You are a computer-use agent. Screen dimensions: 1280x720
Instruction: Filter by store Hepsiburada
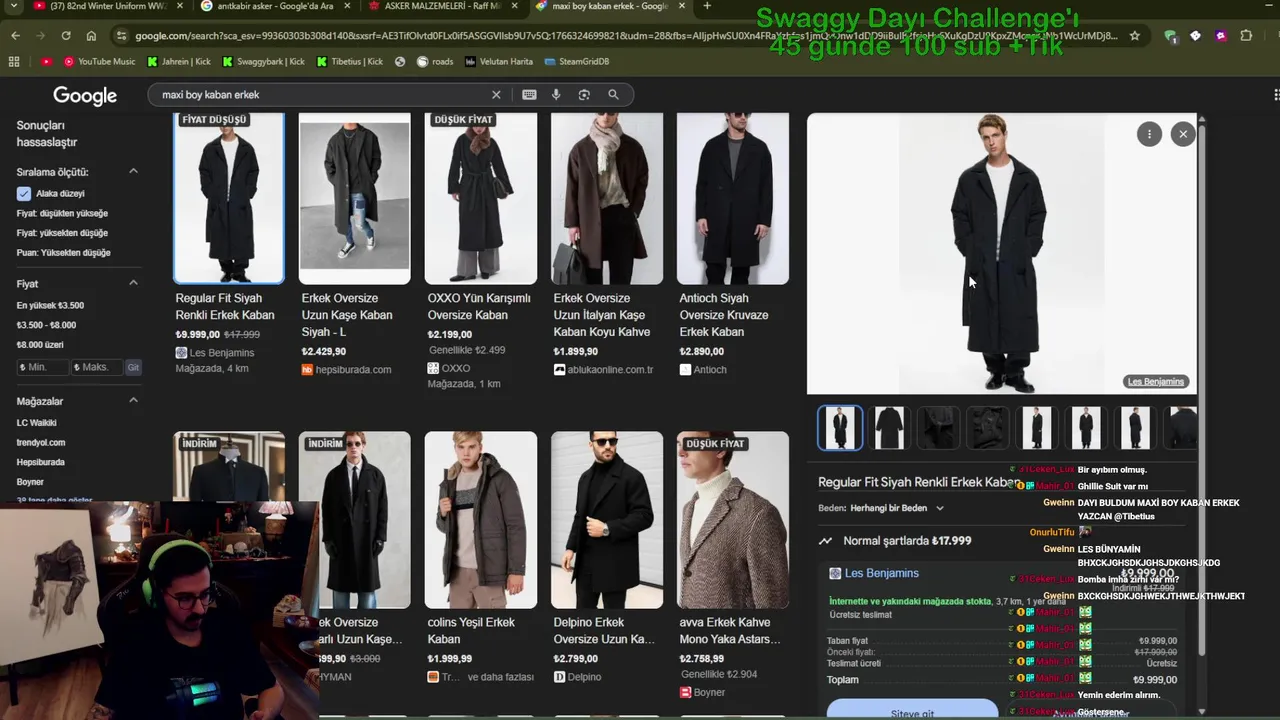point(40,462)
